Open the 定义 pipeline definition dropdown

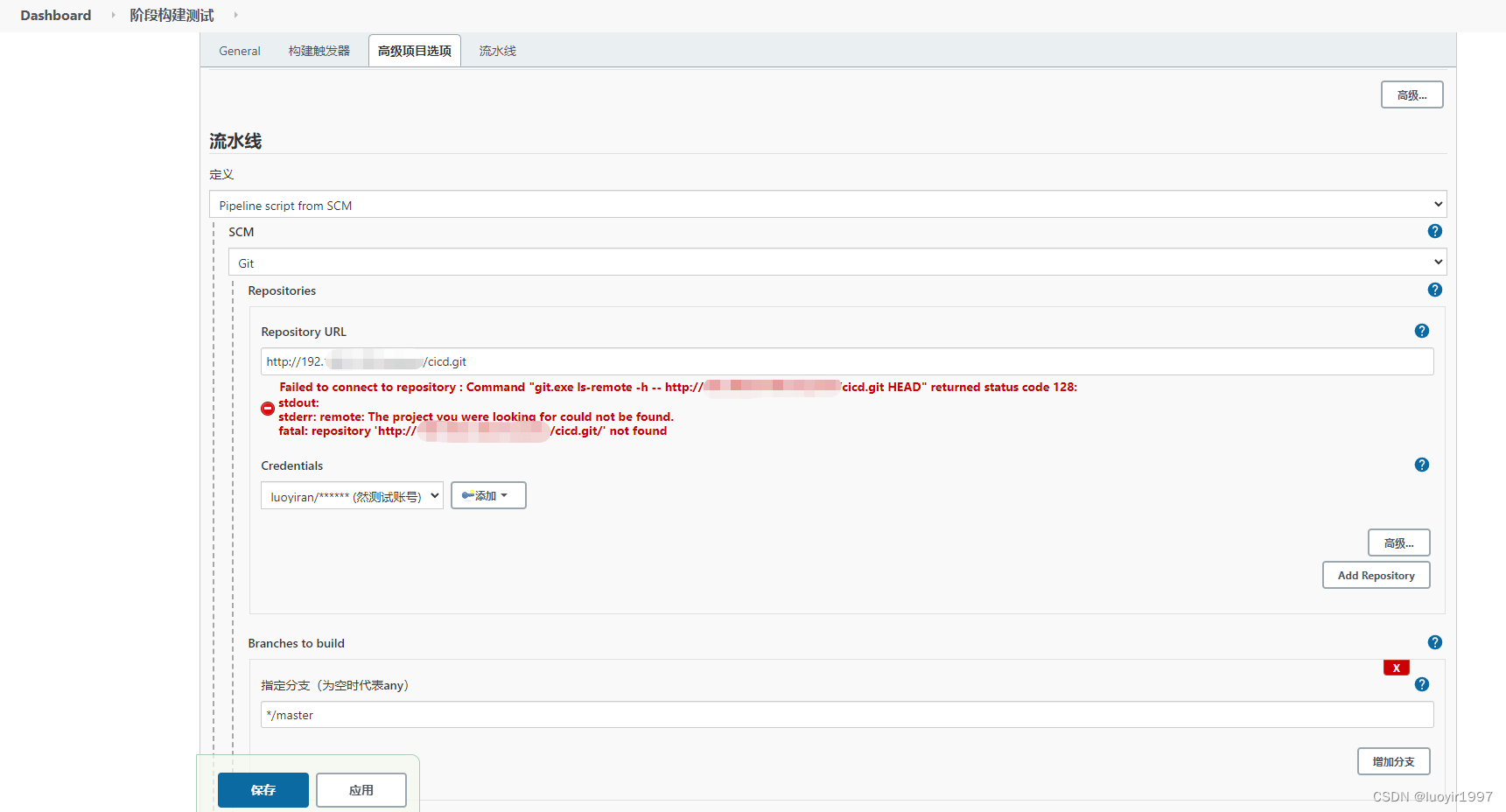pyautogui.click(x=827, y=204)
